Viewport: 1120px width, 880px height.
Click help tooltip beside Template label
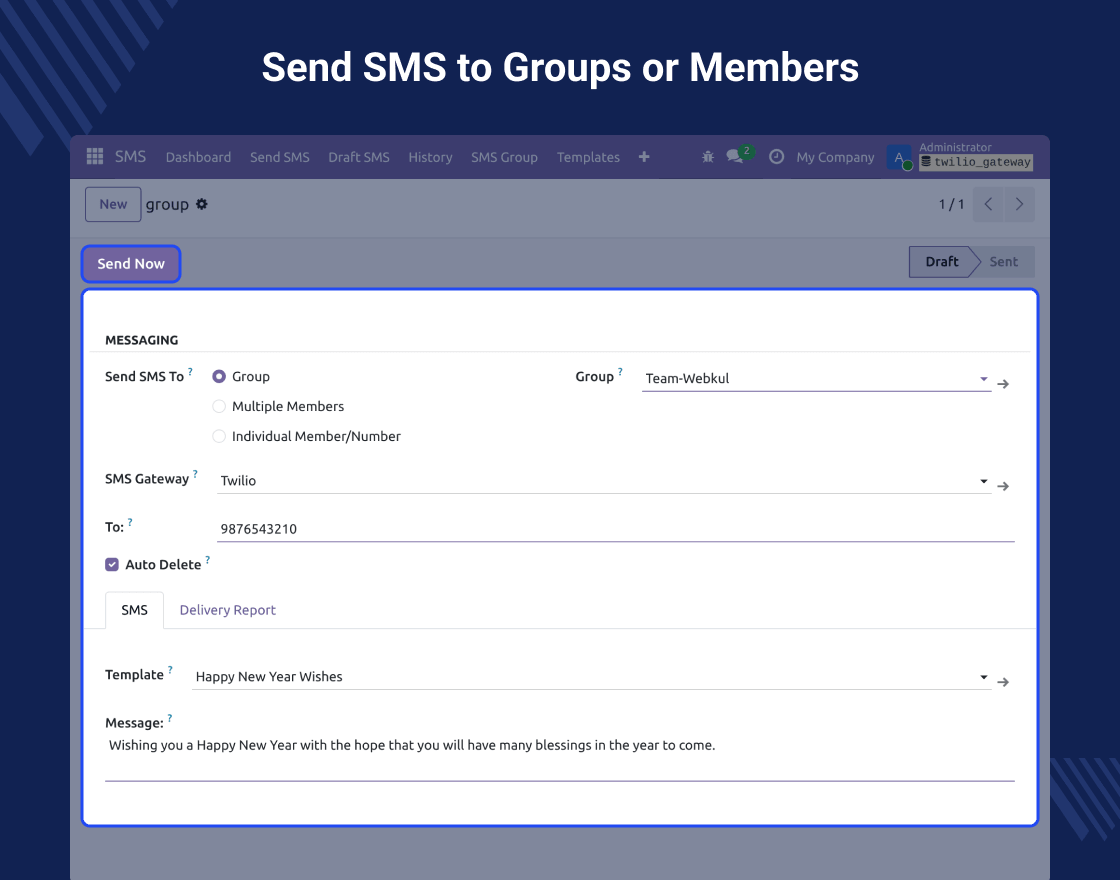(x=170, y=670)
